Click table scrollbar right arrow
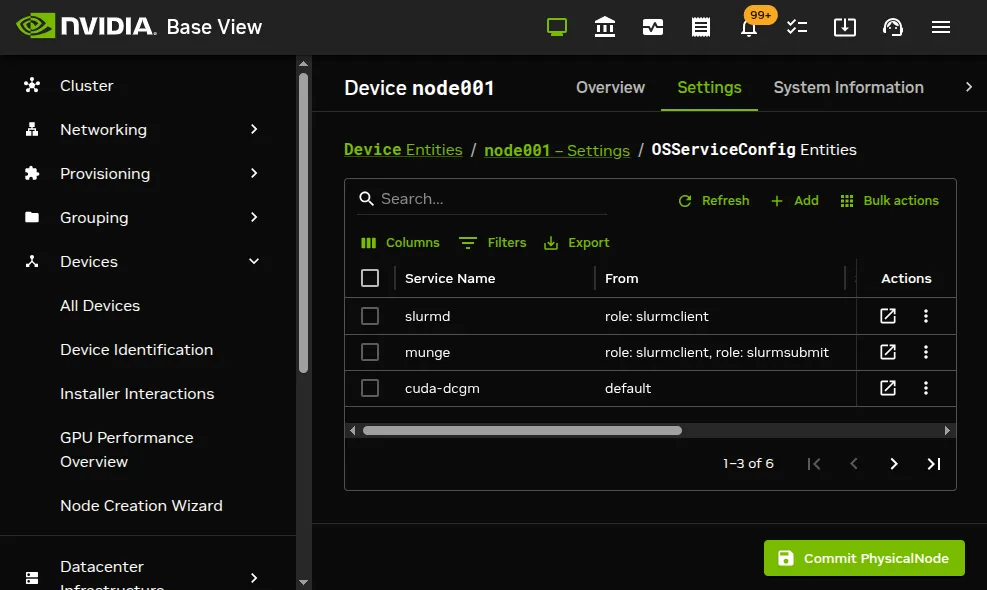The image size is (987, 590). point(947,431)
